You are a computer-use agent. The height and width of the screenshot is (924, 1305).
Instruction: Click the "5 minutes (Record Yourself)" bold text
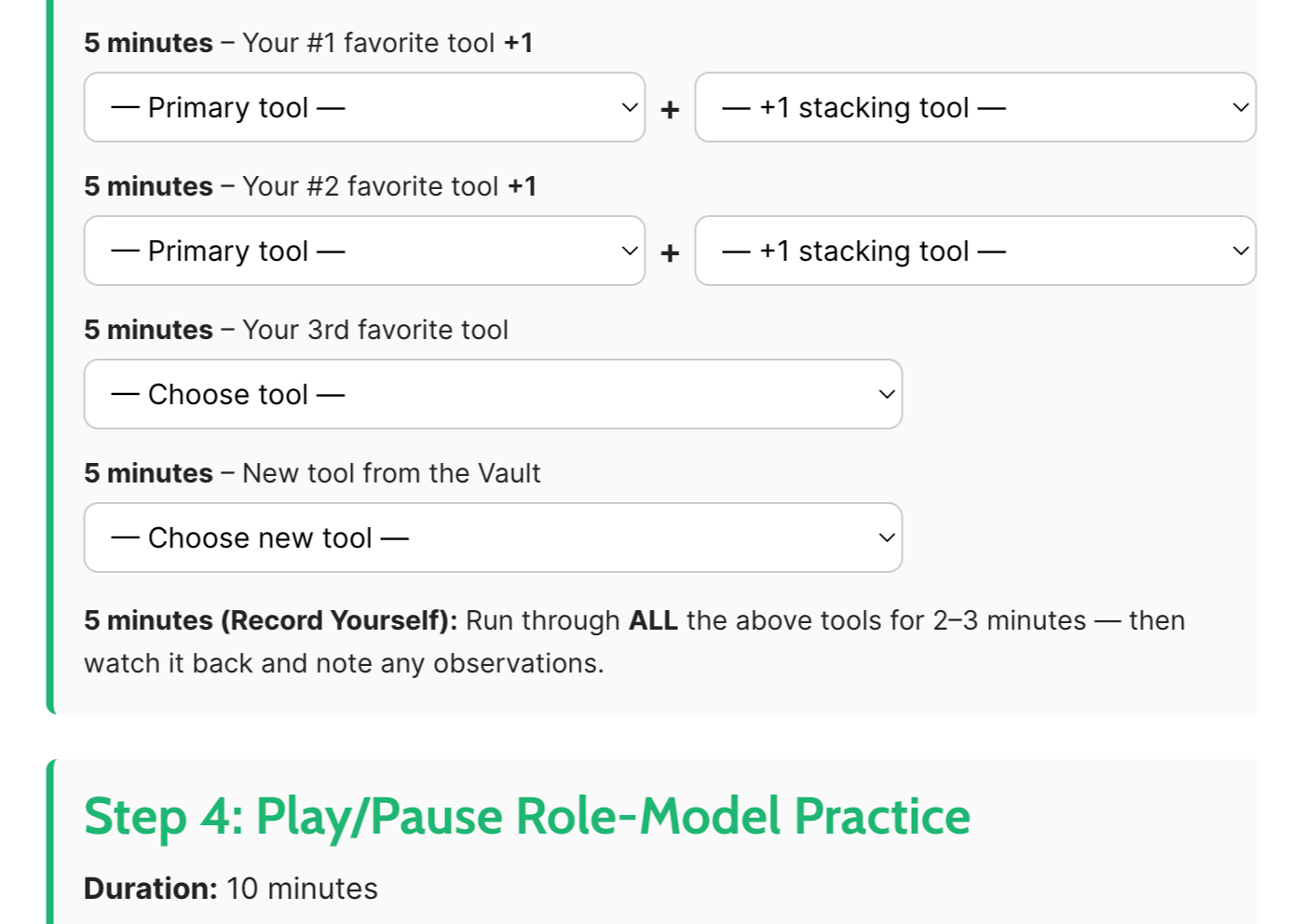click(270, 620)
